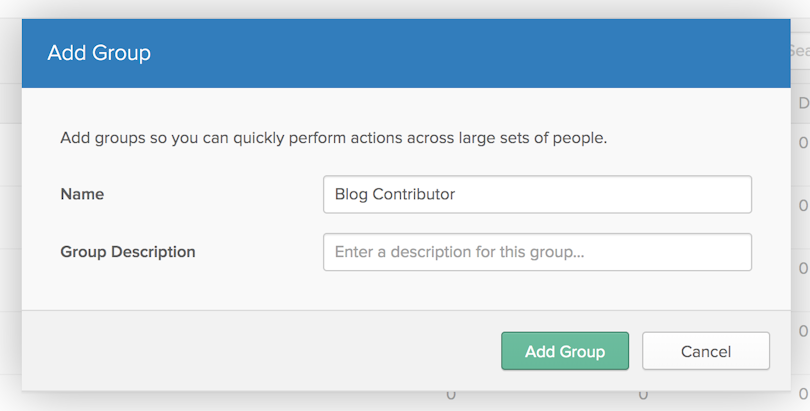Click the 'Enter a description for this group' placeholder
Screen dimensions: 810x411
[459, 252]
